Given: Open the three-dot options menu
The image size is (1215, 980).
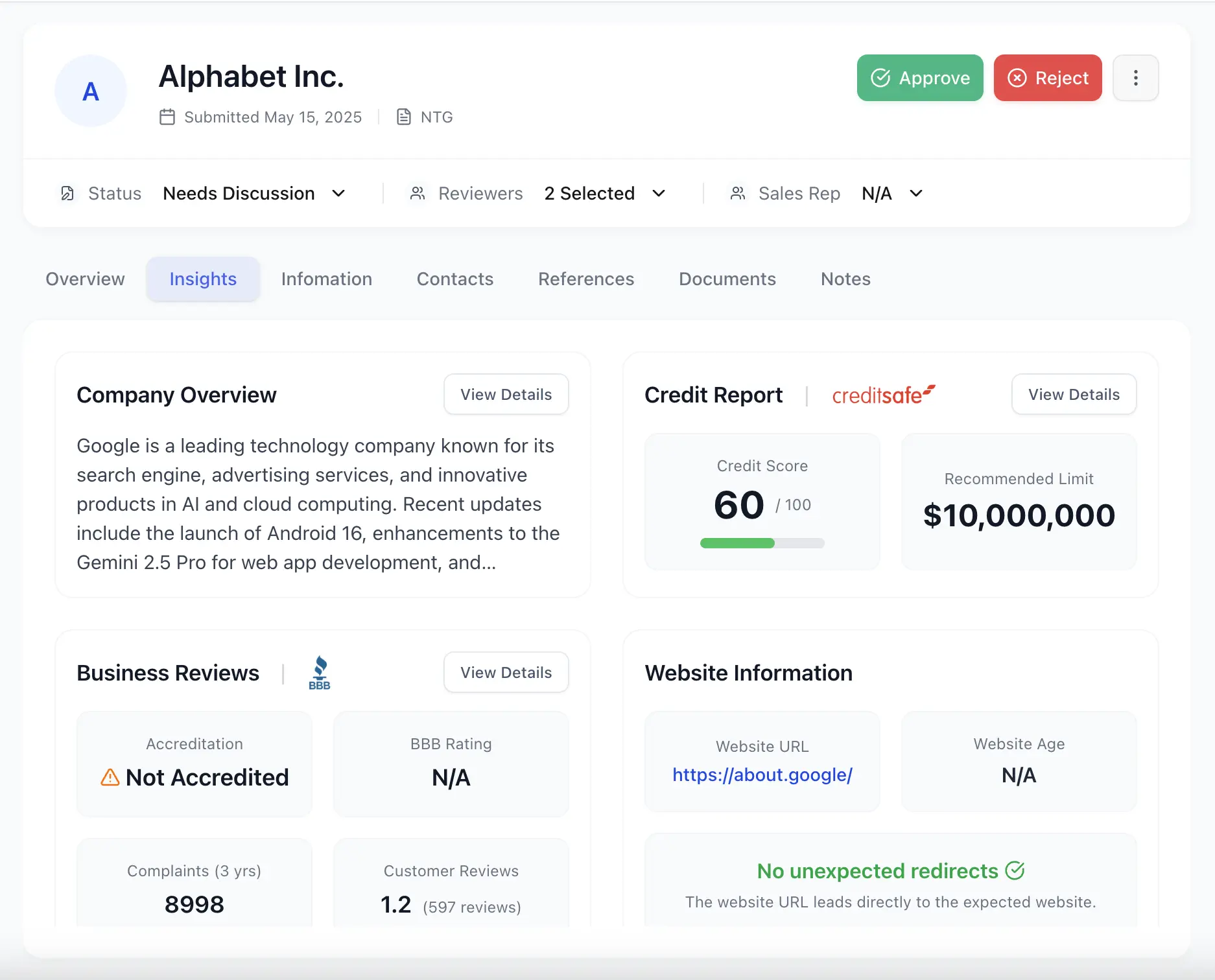Looking at the screenshot, I should (x=1135, y=78).
